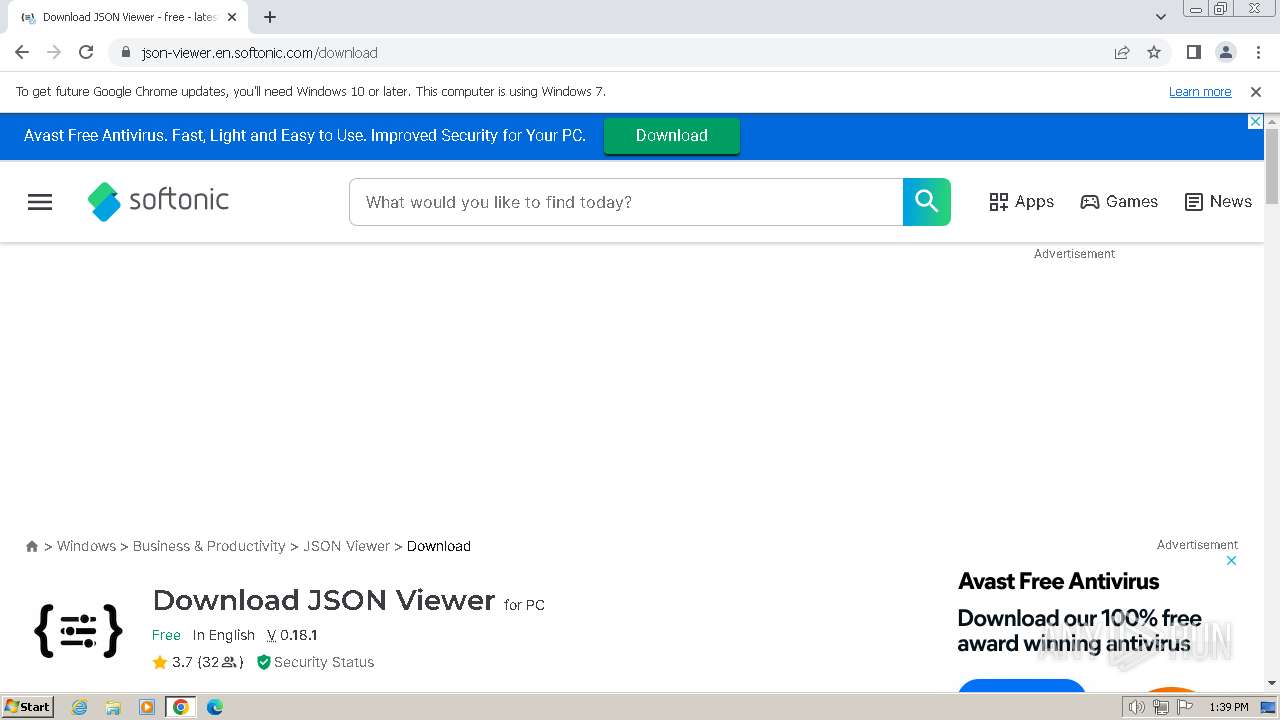Focus the Softonic search field
This screenshot has width=1280, height=720.
coord(626,202)
